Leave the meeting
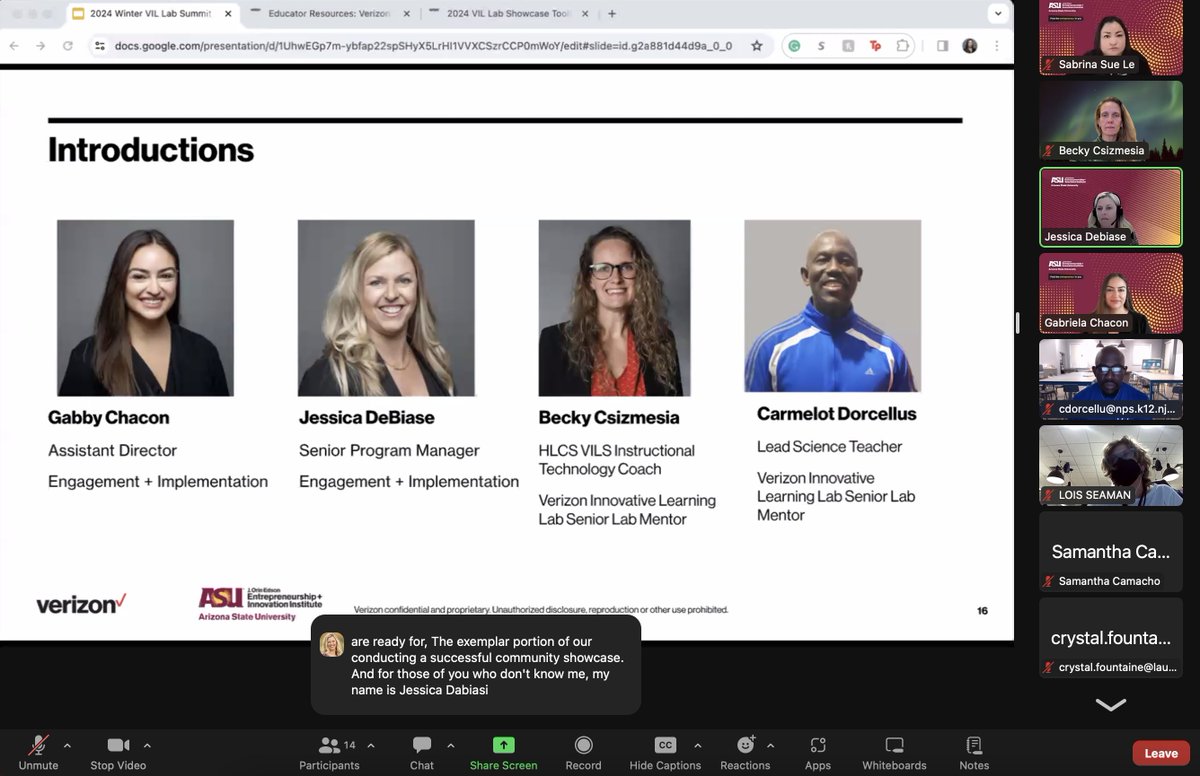 point(1161,753)
